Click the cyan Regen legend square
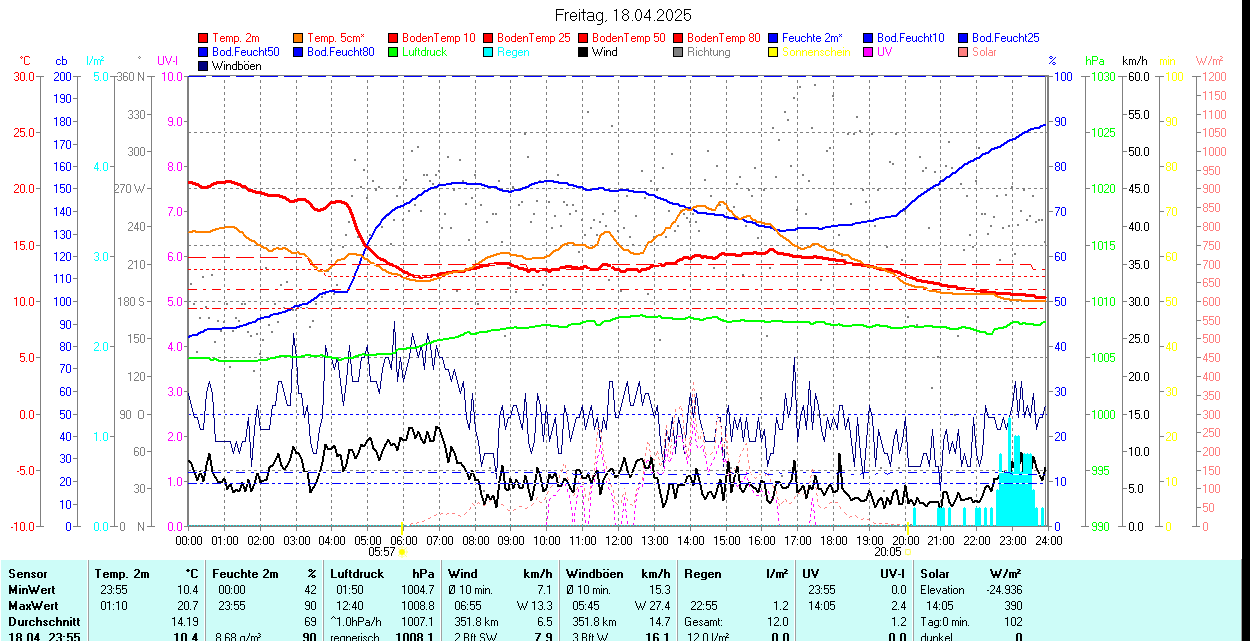The width and height of the screenshot is (1250, 641). click(x=489, y=52)
